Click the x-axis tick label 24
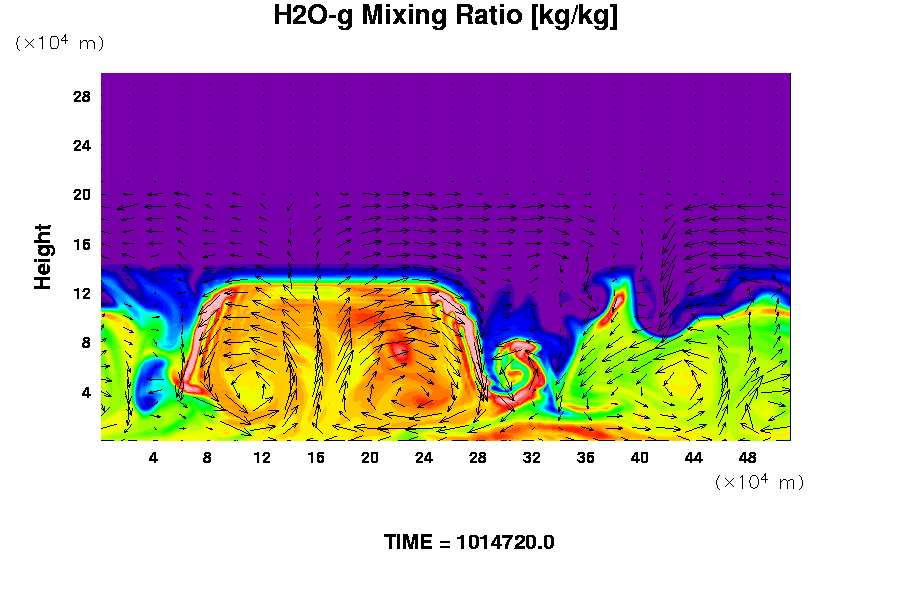Image resolution: width=900 pixels, height=600 pixels. (x=424, y=457)
